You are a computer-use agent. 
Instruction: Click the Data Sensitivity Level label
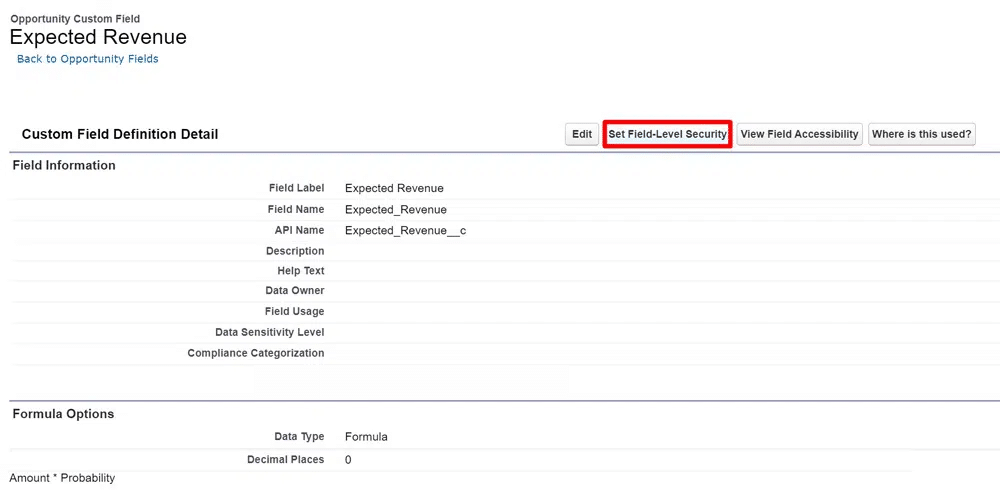coord(269,332)
